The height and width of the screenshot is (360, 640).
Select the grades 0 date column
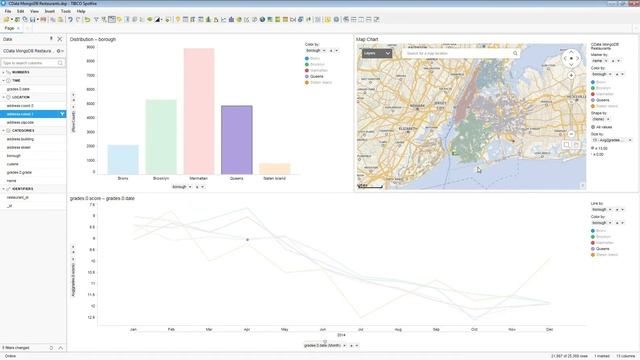[18, 89]
